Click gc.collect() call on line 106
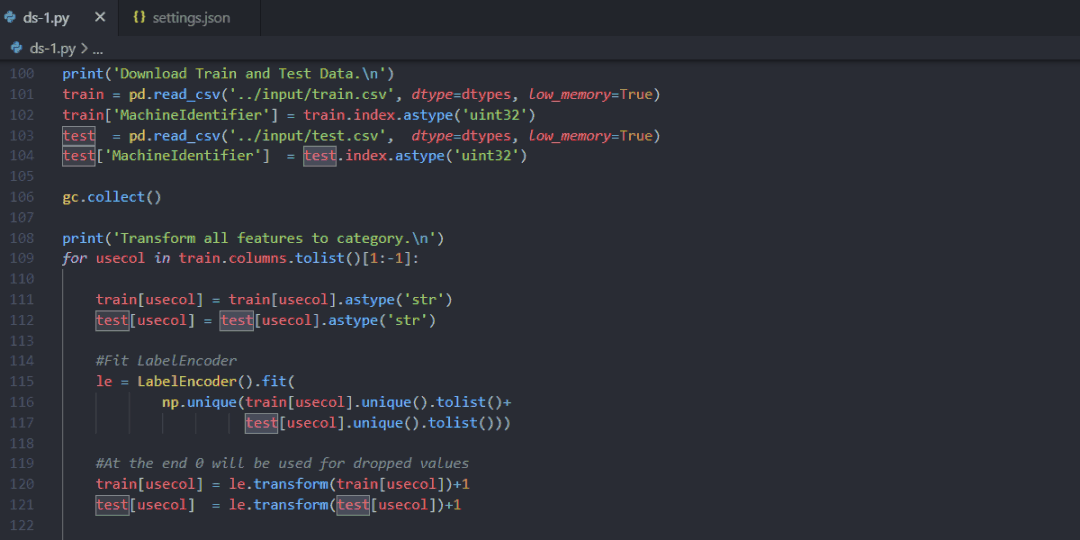 pyautogui.click(x=112, y=197)
